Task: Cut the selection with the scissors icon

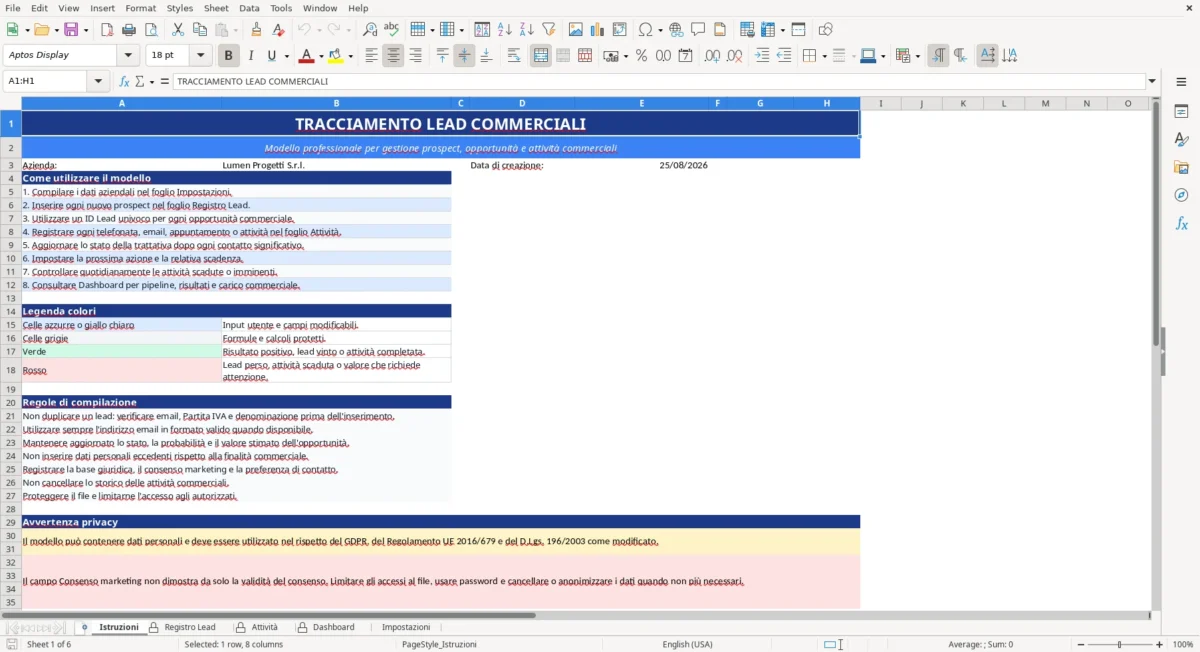Action: [x=178, y=30]
